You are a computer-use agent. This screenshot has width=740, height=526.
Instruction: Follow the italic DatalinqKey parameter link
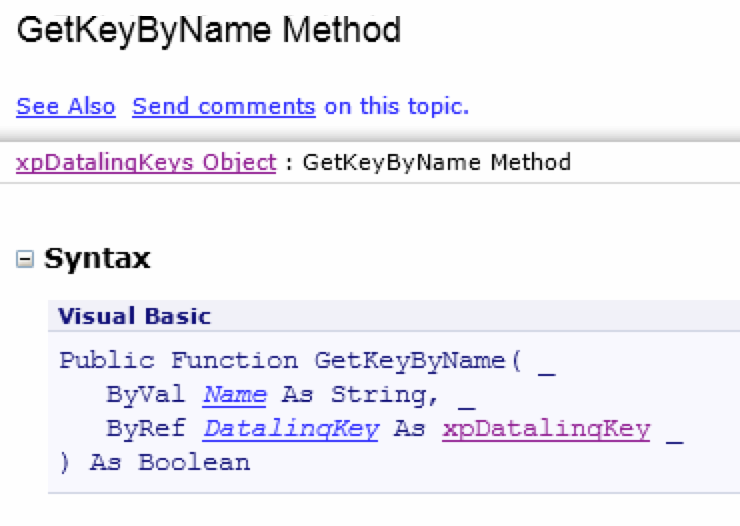[290, 429]
